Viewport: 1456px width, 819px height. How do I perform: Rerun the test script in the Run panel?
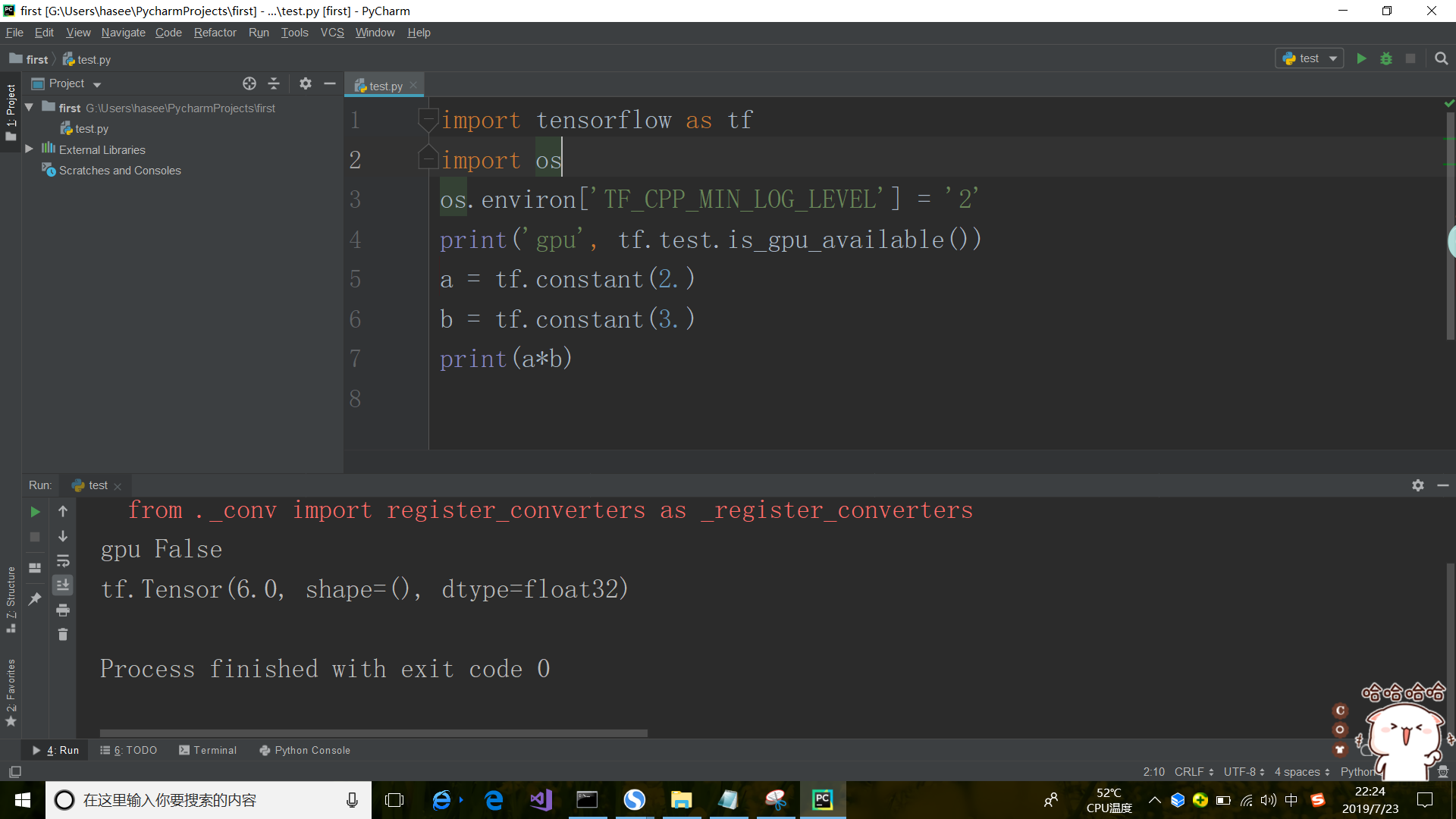[35, 511]
